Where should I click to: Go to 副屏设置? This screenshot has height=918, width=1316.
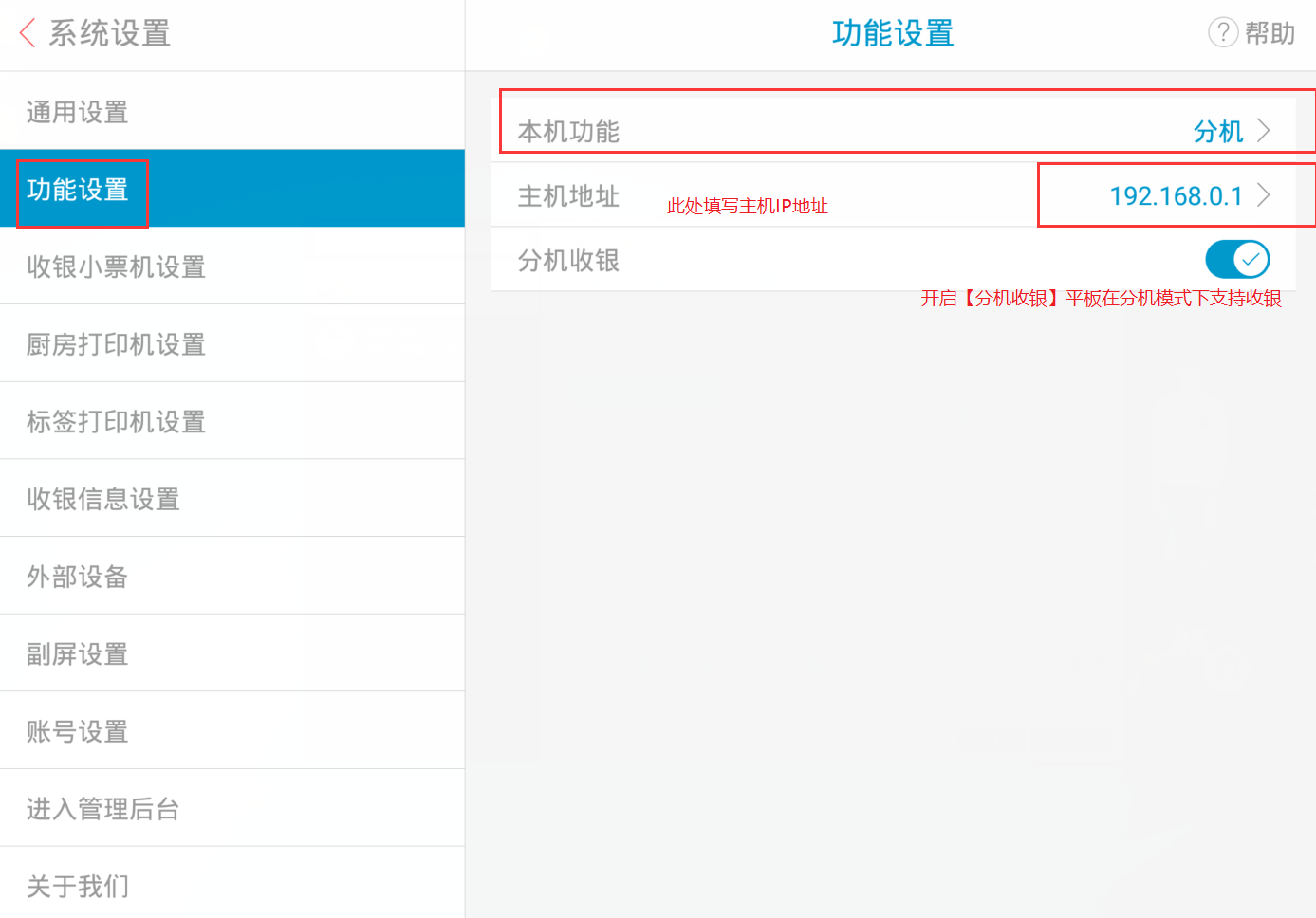[232, 653]
